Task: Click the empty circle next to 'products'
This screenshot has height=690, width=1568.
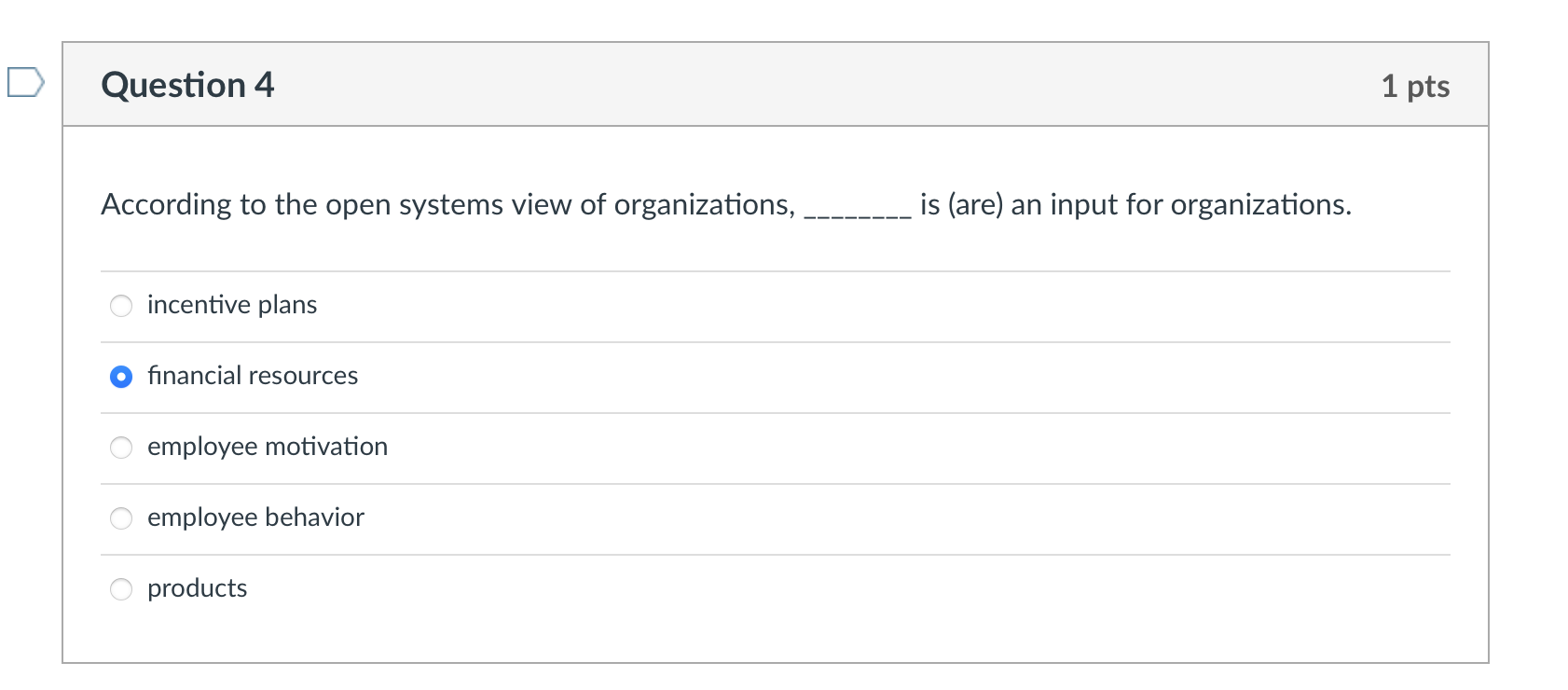Action: (x=121, y=588)
